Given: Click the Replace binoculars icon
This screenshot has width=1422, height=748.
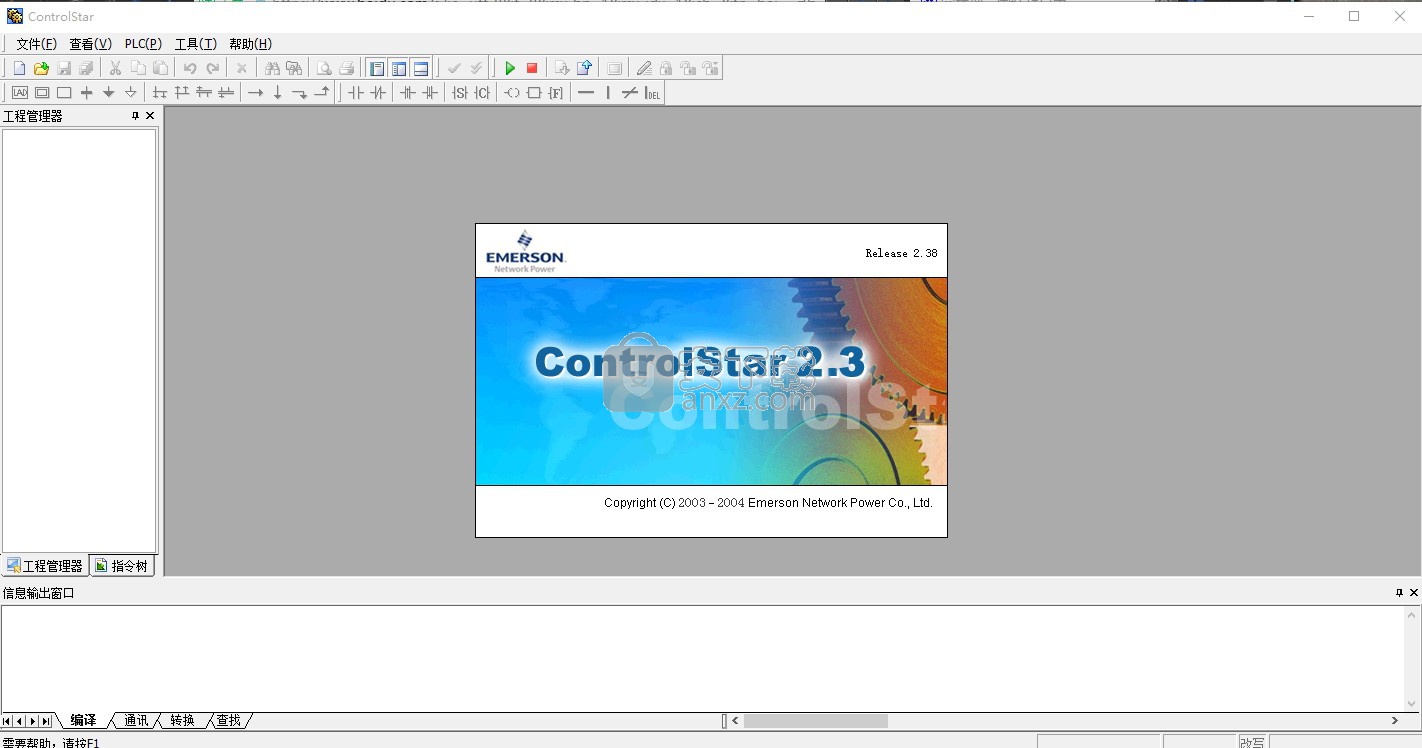Looking at the screenshot, I should click(x=294, y=68).
